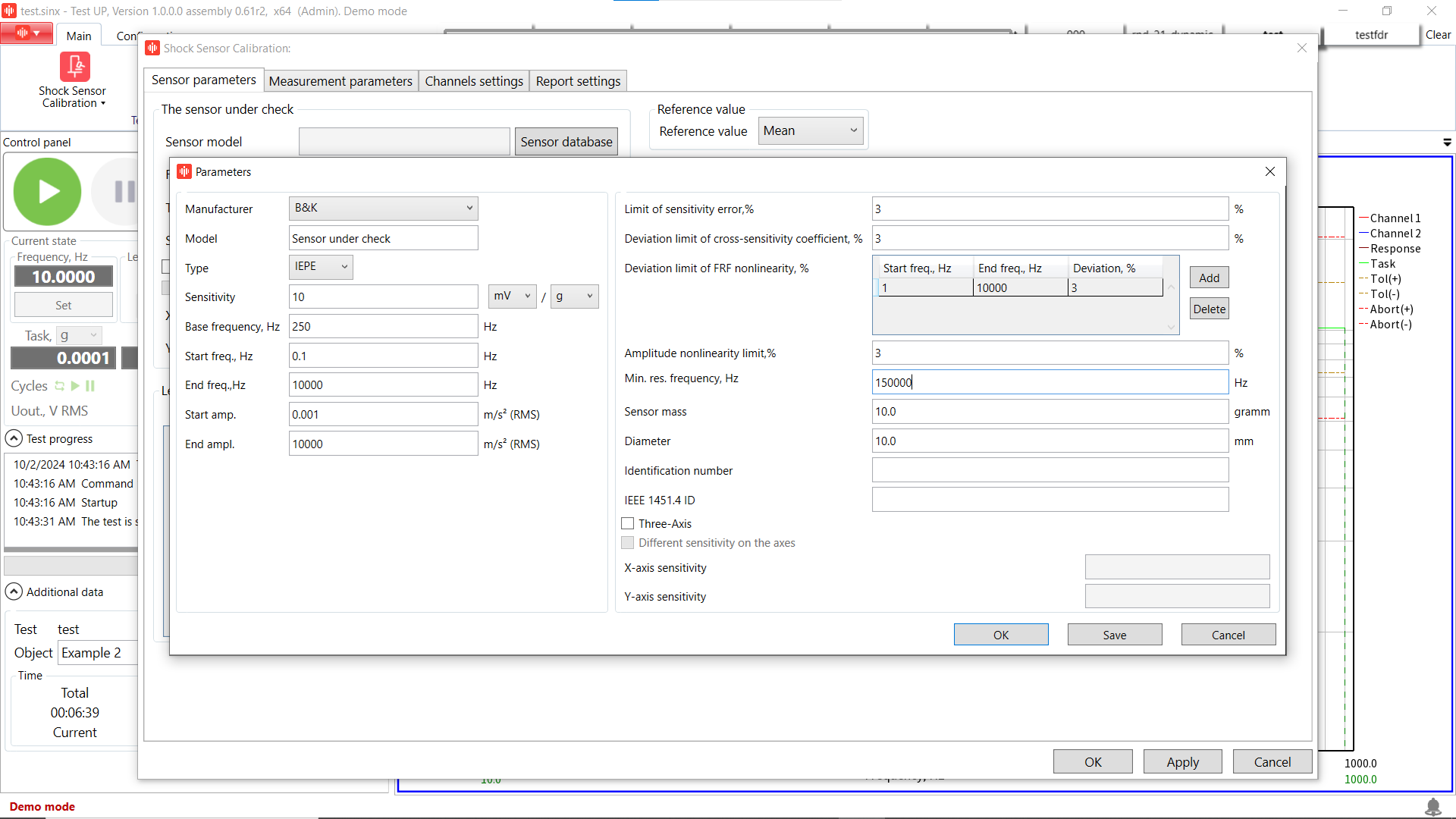Image resolution: width=1456 pixels, height=819 pixels.
Task: Click the Start amp. input field
Action: (383, 414)
